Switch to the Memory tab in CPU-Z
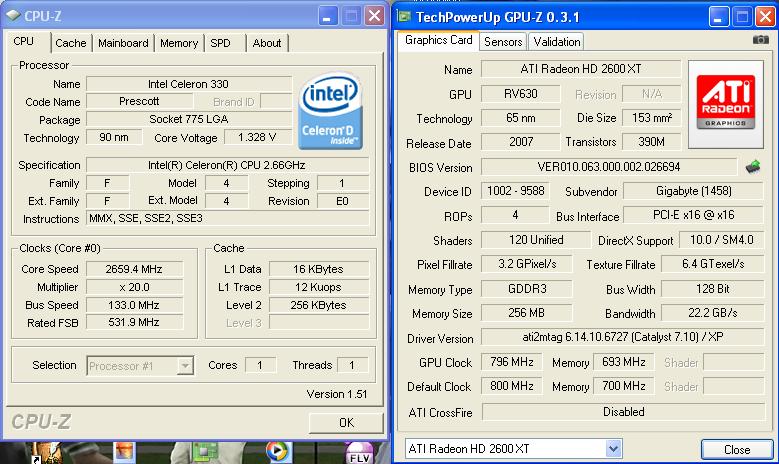 coord(179,43)
